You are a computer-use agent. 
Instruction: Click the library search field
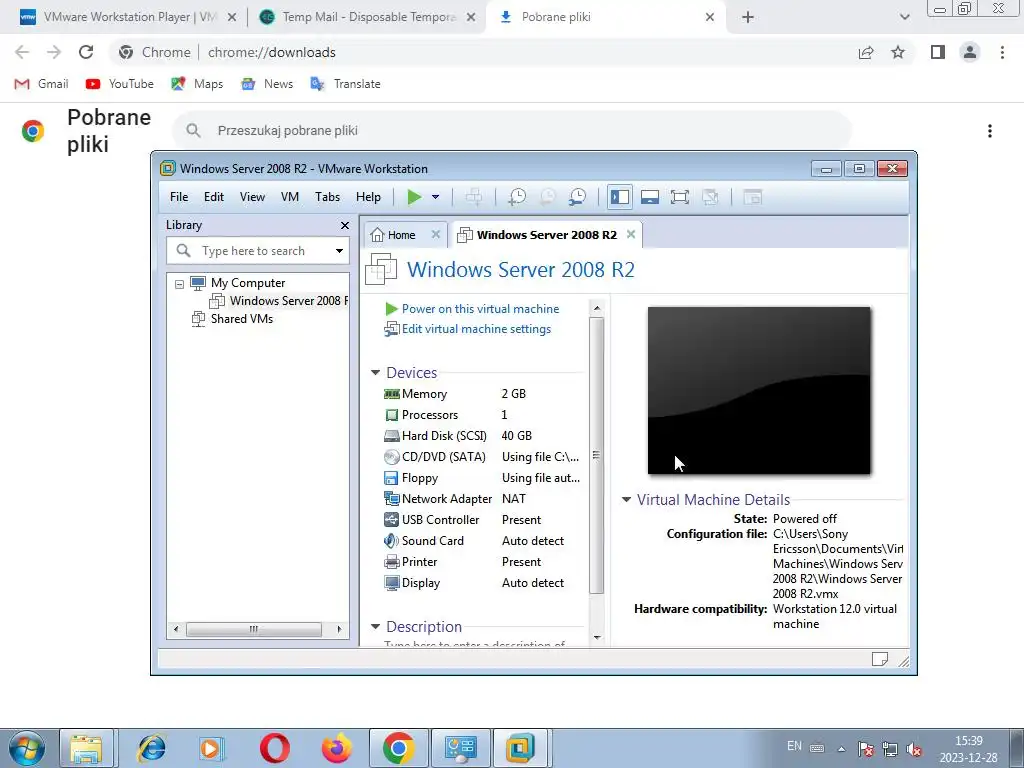coord(259,251)
